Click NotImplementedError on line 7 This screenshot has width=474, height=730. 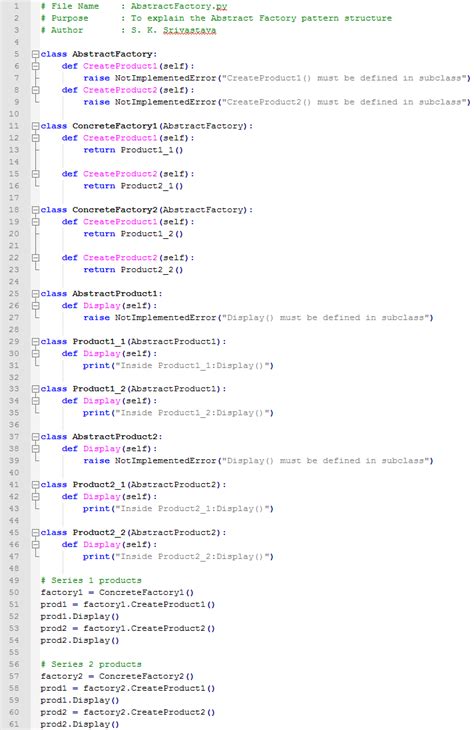pyautogui.click(x=165, y=78)
